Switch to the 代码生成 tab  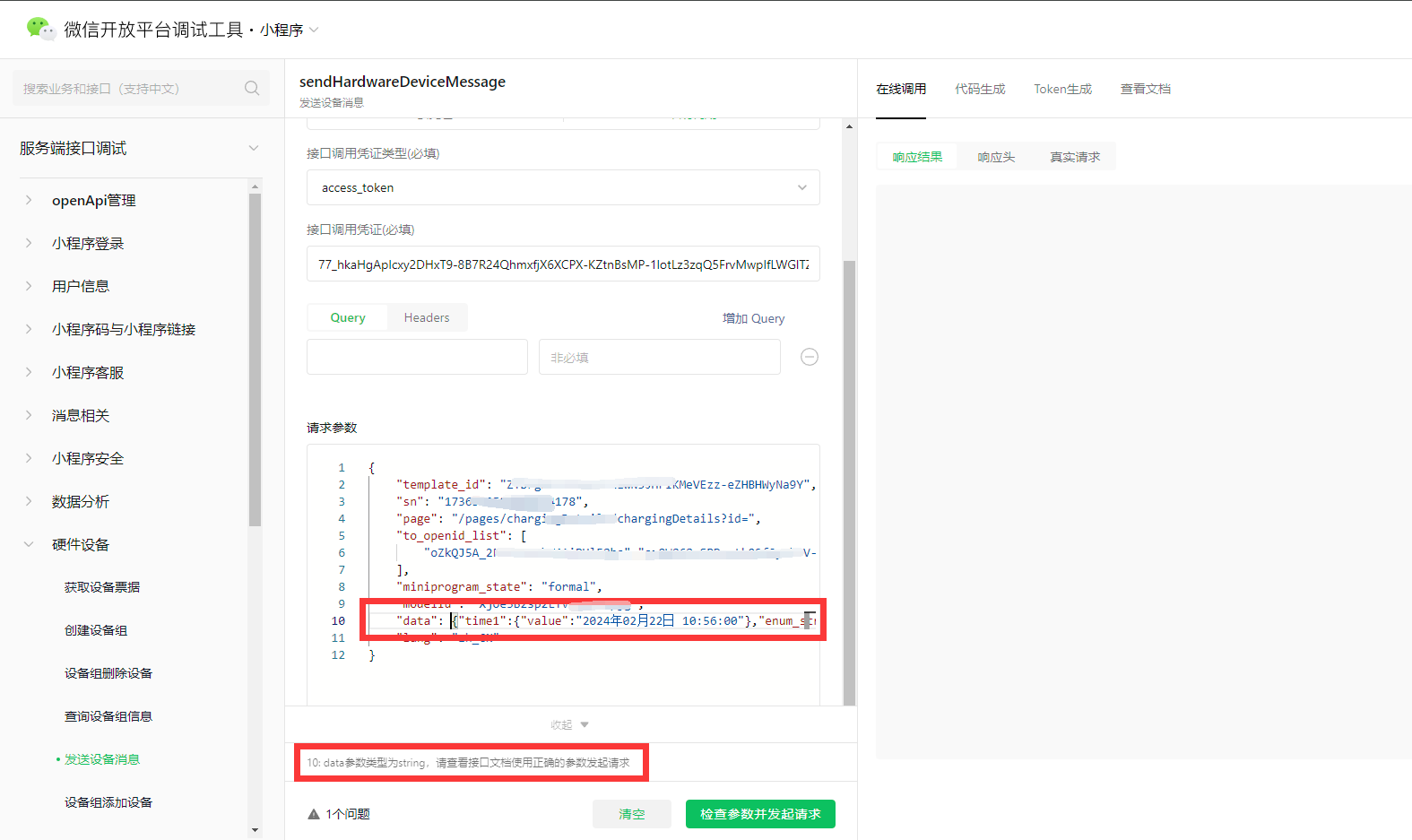980,89
